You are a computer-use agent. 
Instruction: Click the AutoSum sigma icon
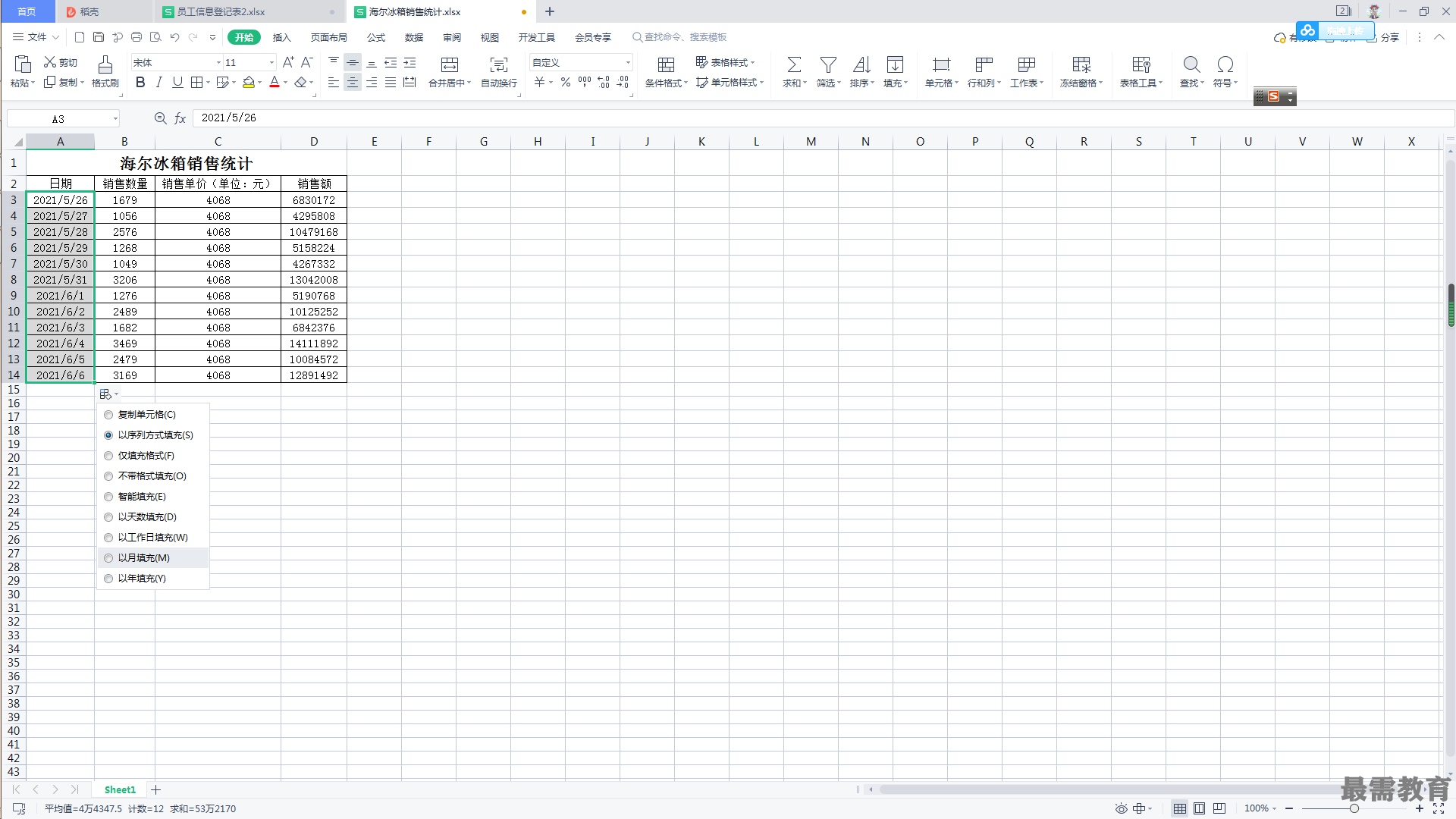click(794, 64)
